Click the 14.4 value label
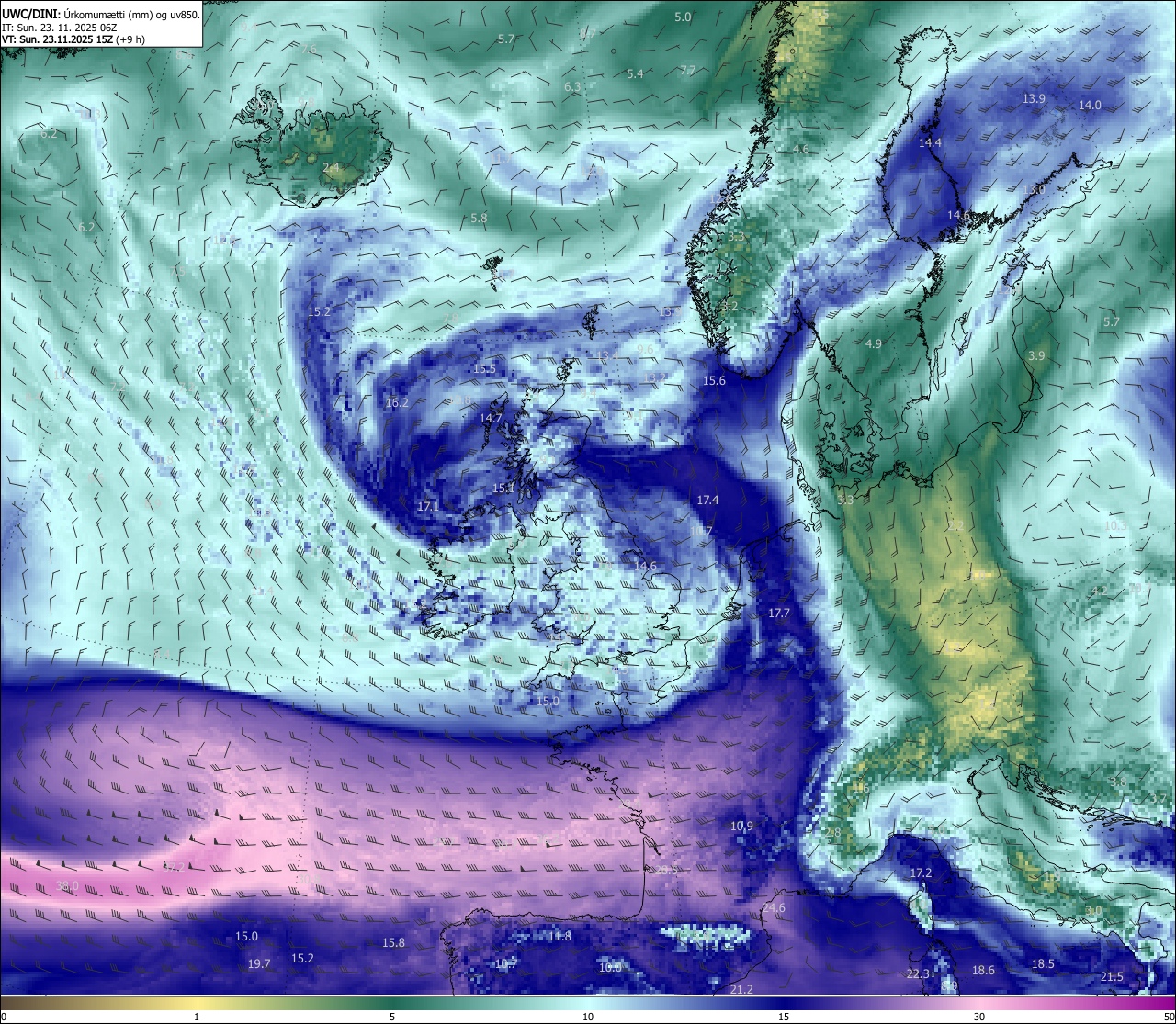This screenshot has width=1176, height=1024. click(x=931, y=142)
